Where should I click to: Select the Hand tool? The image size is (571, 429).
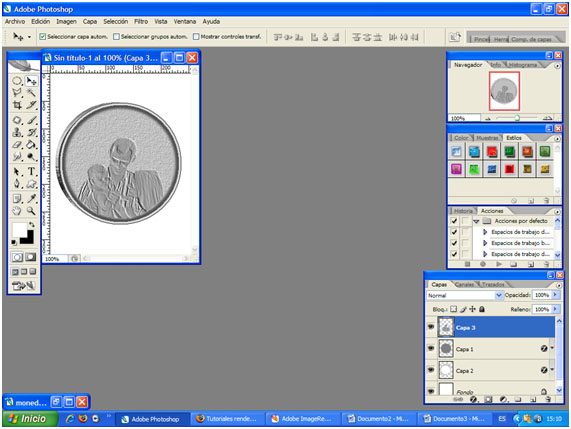tap(17, 211)
